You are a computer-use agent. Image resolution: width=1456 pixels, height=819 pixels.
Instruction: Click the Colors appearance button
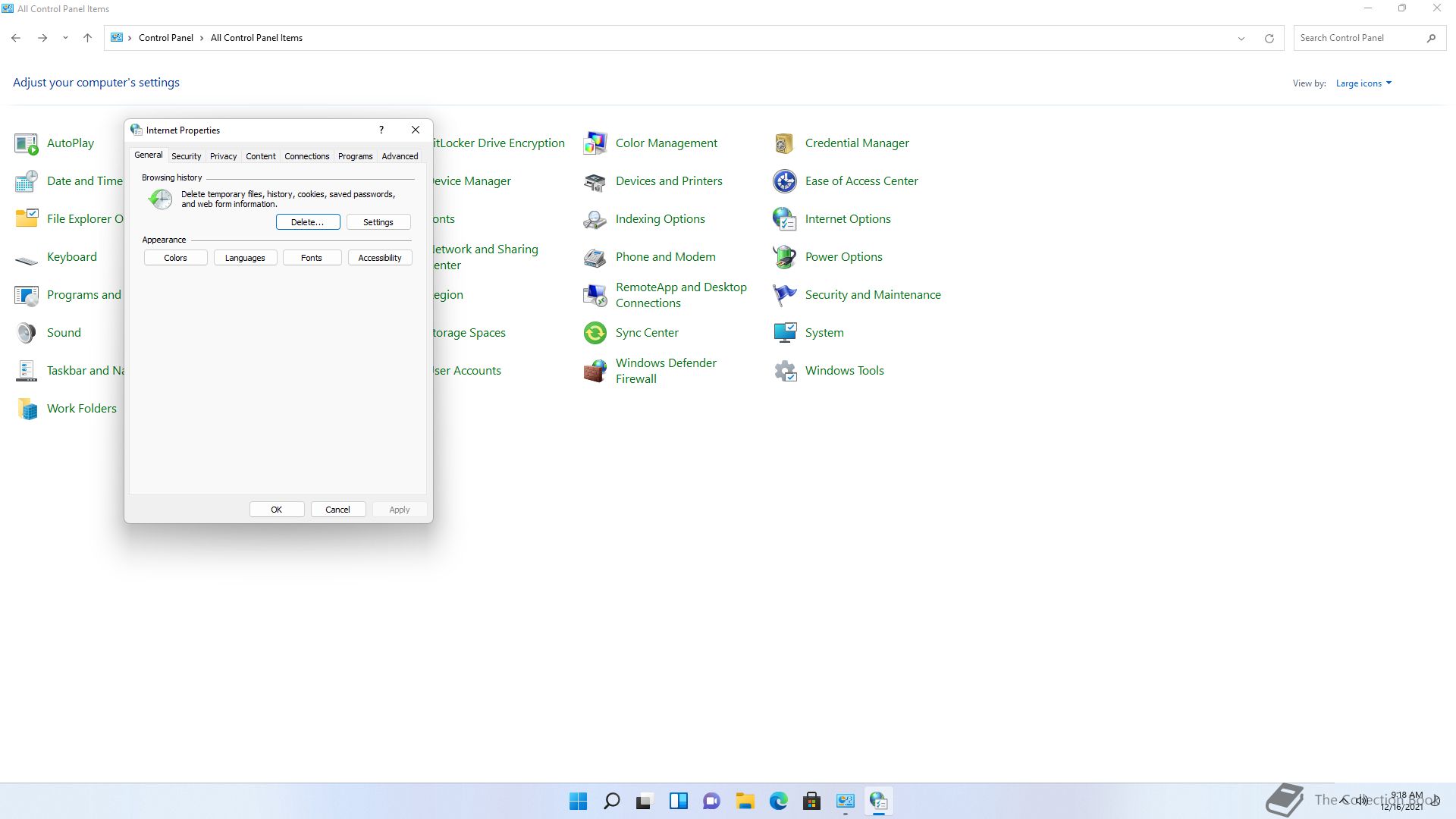[175, 258]
